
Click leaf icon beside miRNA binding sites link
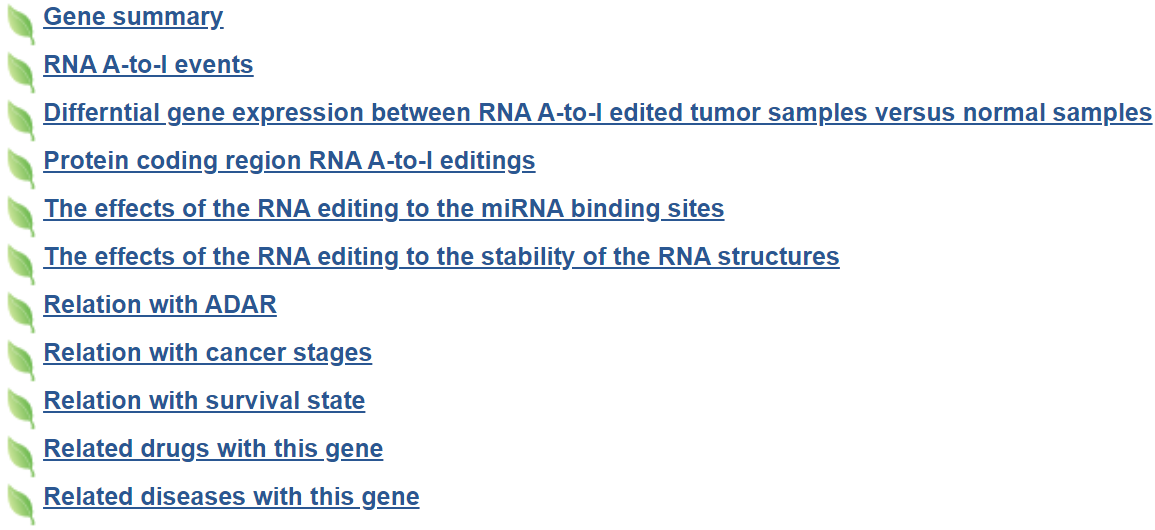coord(20,216)
